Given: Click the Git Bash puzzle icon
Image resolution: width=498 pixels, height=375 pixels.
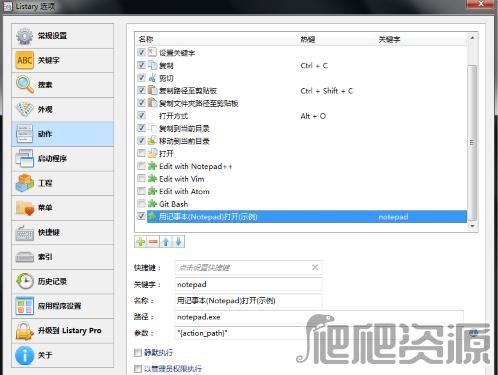Looking at the screenshot, I should coord(152,203).
